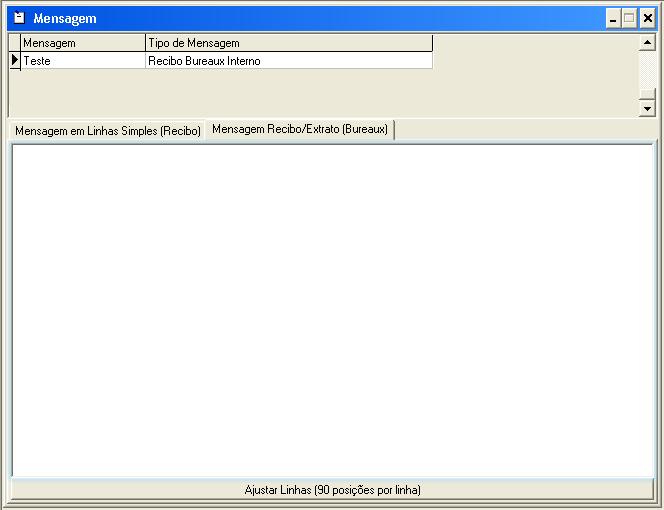Open Mensagem em Linhas Simples (Recibo) tab

pos(108,131)
